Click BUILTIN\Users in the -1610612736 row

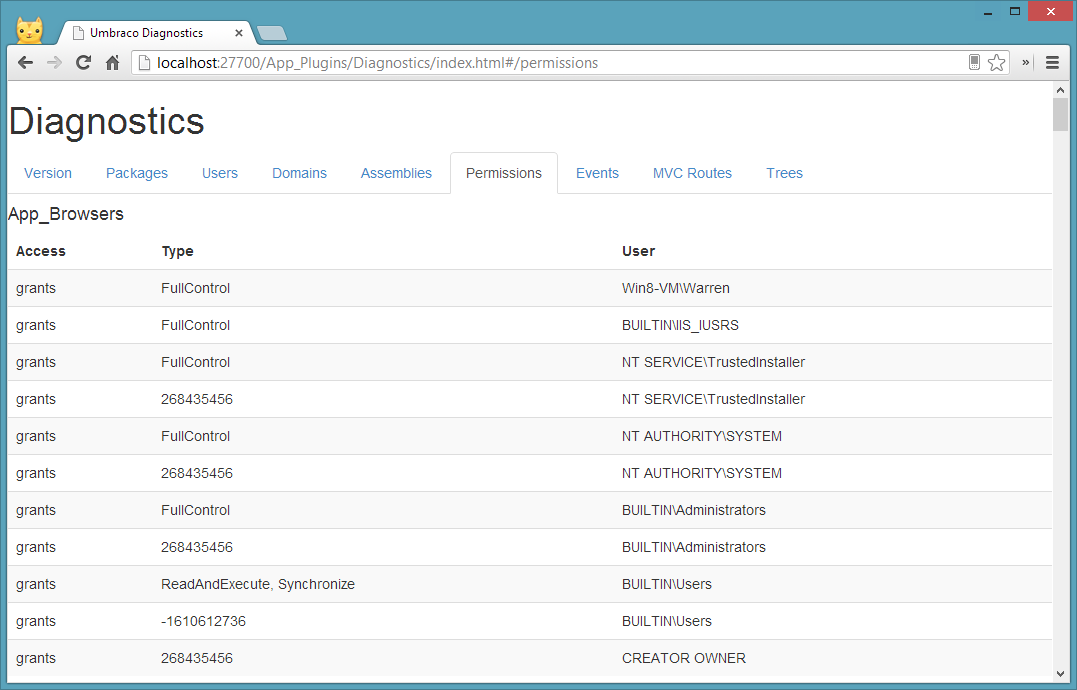[x=667, y=621]
